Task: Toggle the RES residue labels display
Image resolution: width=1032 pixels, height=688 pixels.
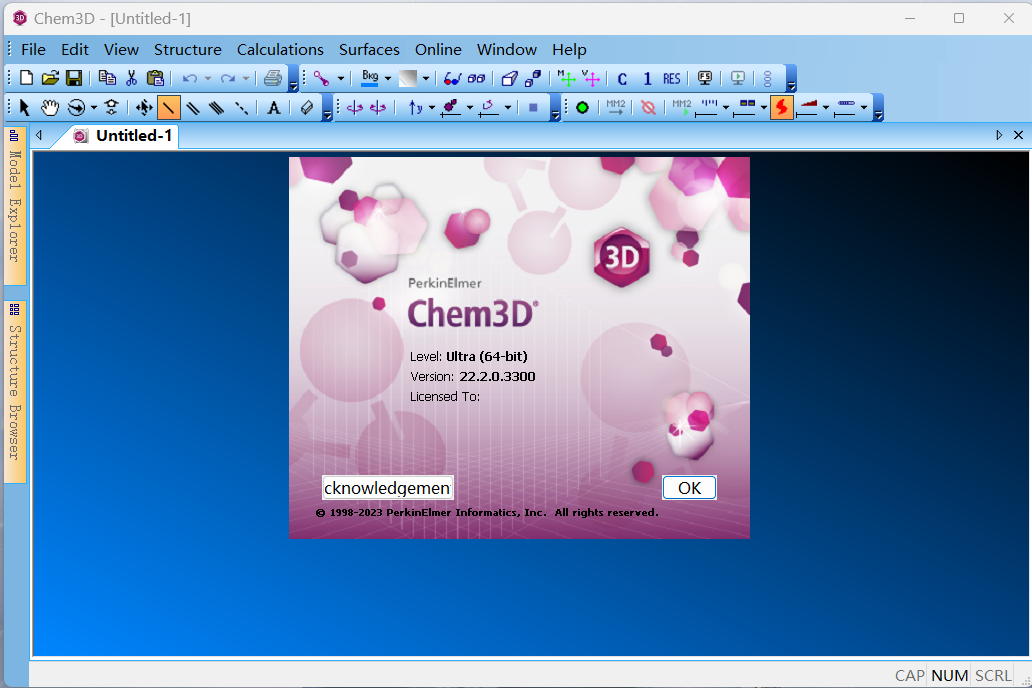Action: click(x=671, y=78)
